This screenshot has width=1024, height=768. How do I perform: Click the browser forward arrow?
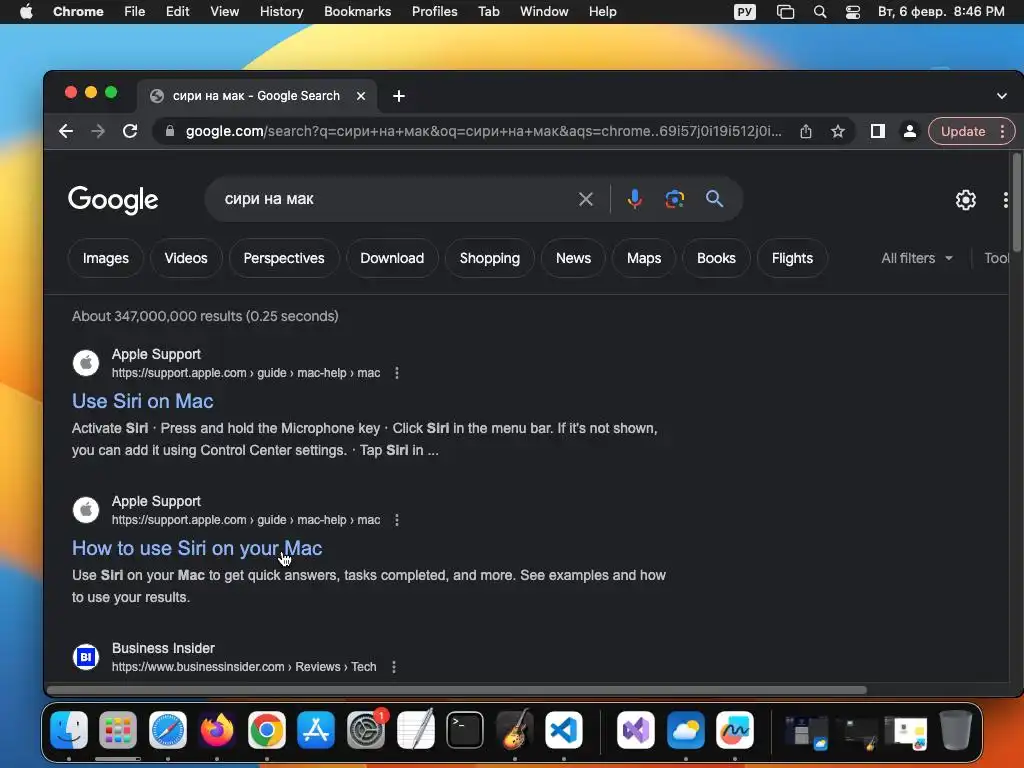pyautogui.click(x=98, y=131)
